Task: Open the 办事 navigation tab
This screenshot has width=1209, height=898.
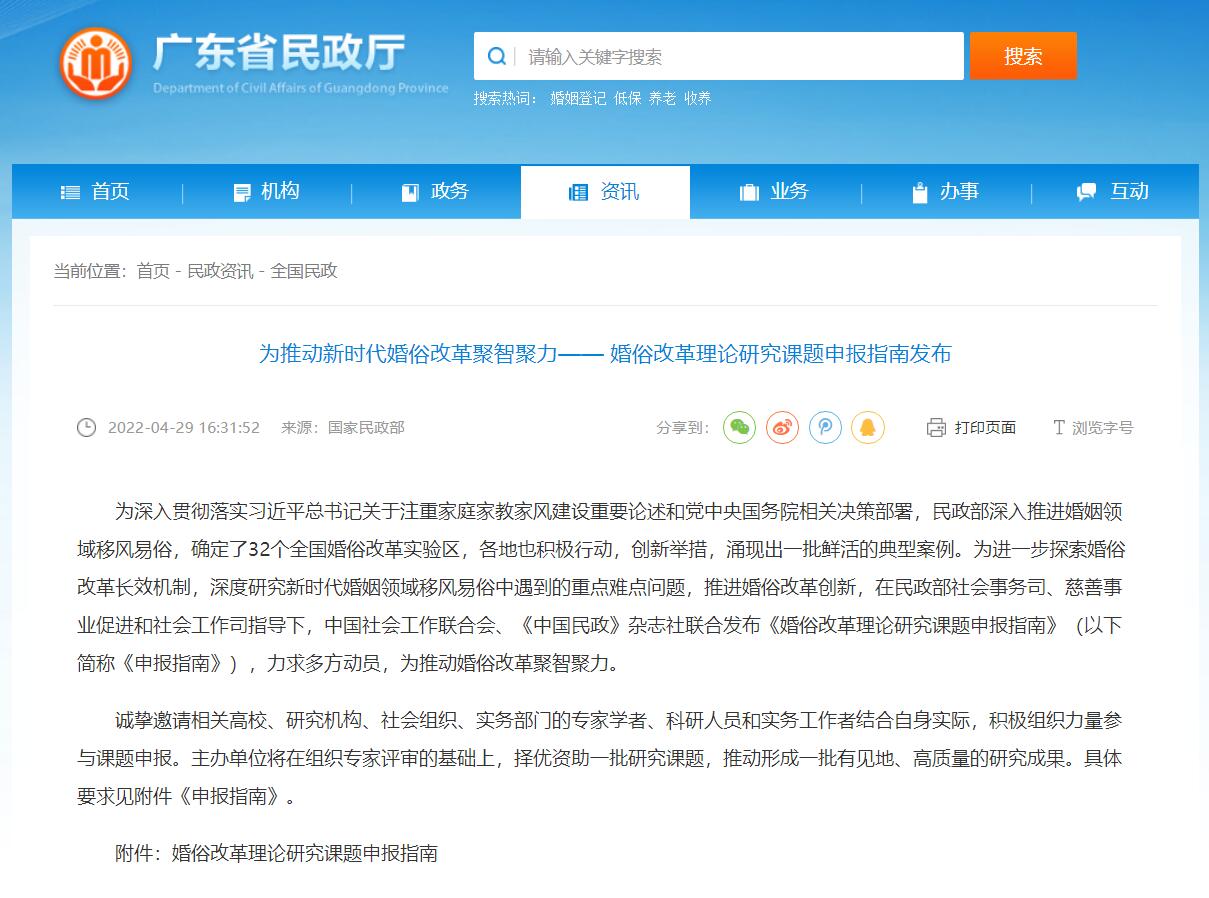Action: (x=945, y=192)
